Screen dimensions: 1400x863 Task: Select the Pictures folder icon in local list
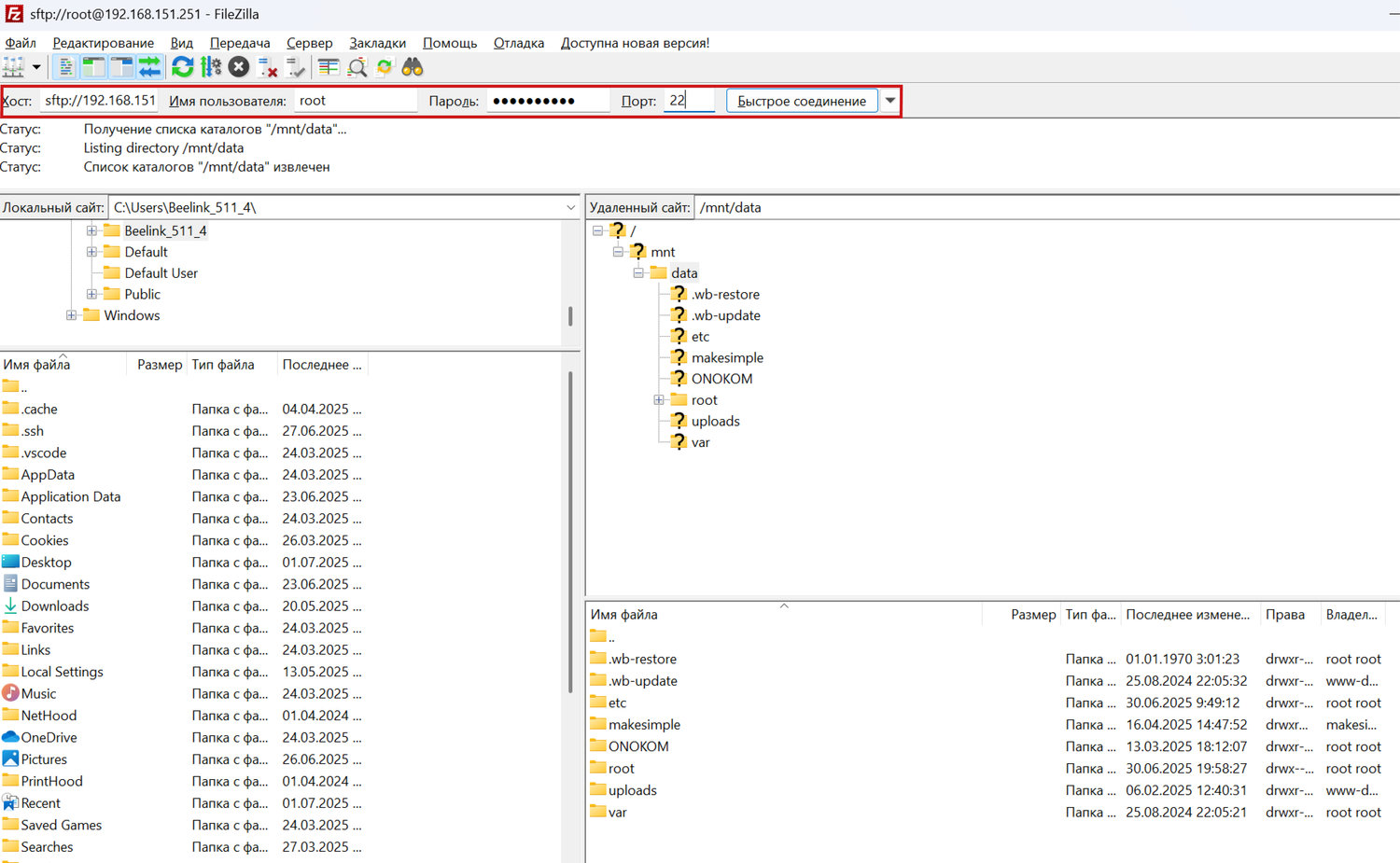[x=10, y=759]
